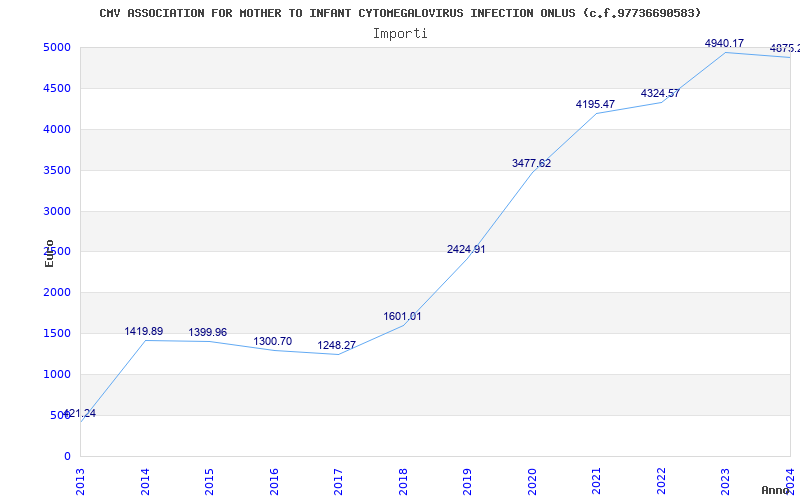800x500 pixels.
Task: Select the data label 2424.91
Action: click(466, 249)
